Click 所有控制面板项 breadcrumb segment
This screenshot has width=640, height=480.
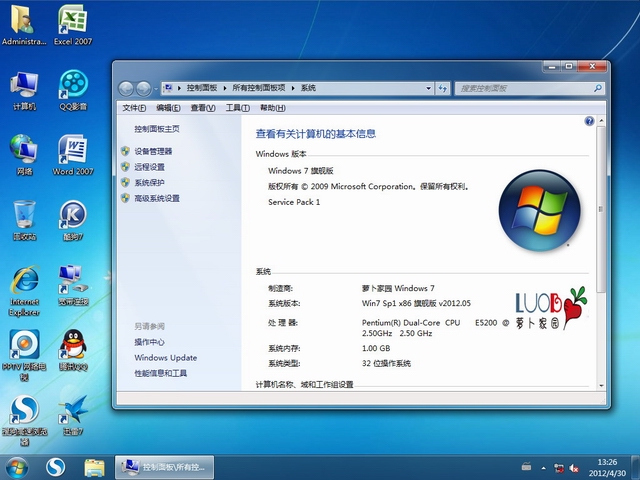259,88
